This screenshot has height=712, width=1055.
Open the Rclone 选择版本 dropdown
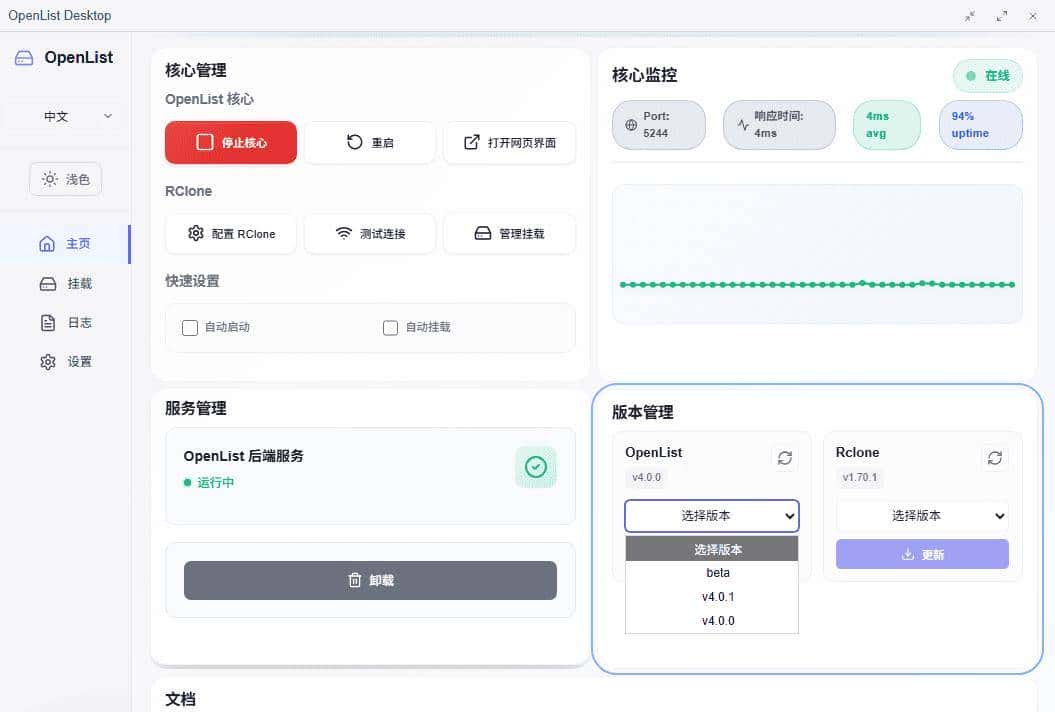pos(921,515)
